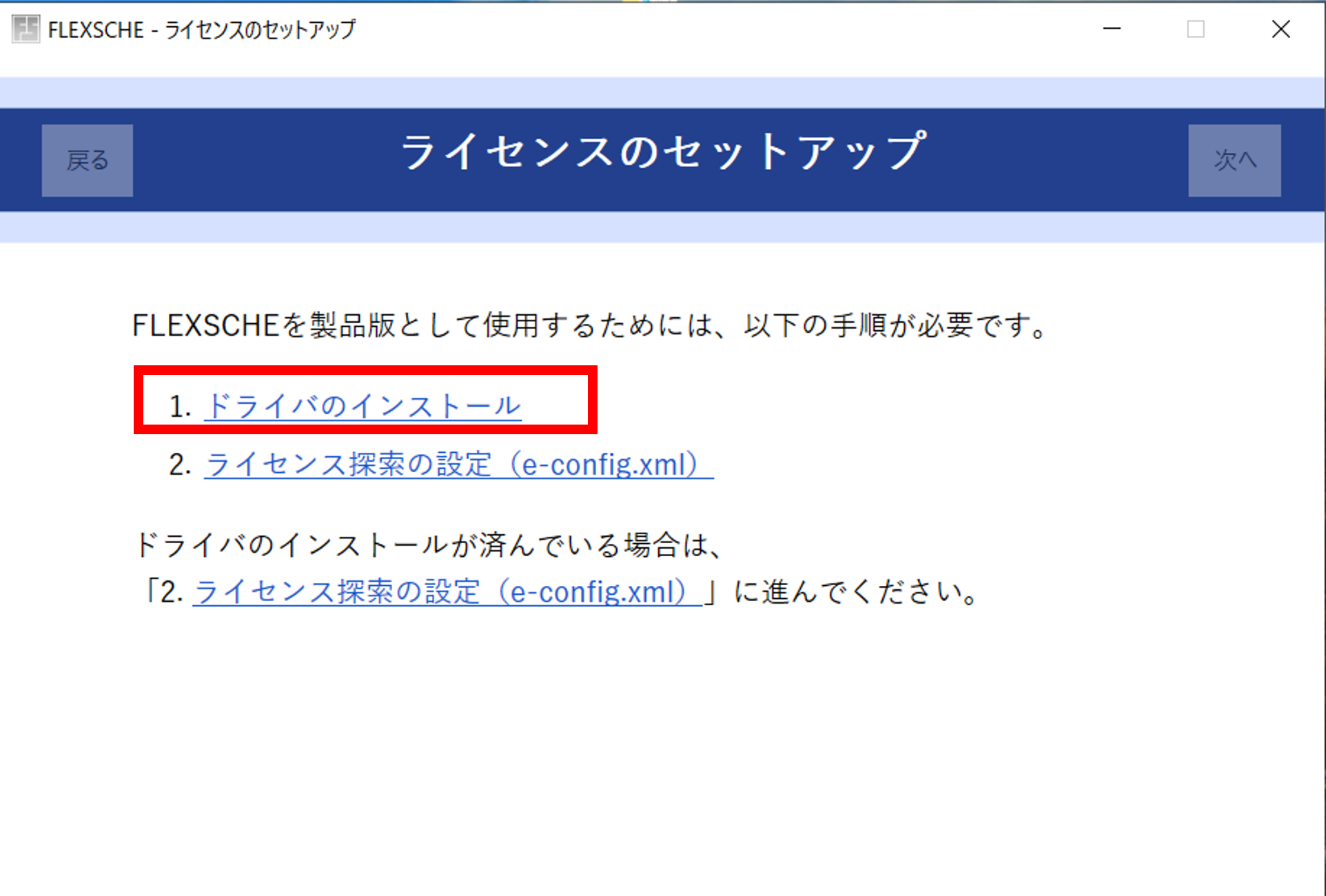
Task: Click the disabled maximize window button
Action: 1196,29
